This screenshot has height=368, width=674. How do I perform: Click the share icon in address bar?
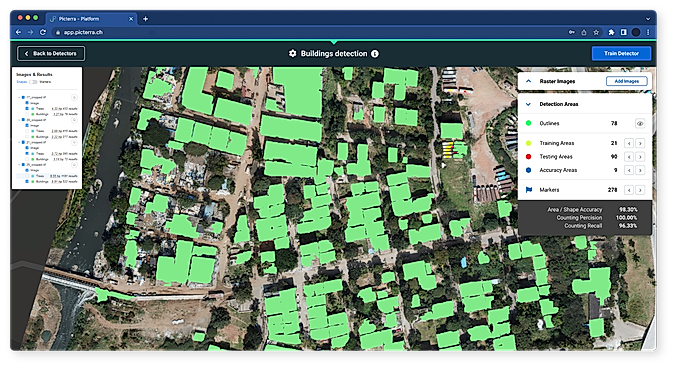point(584,32)
